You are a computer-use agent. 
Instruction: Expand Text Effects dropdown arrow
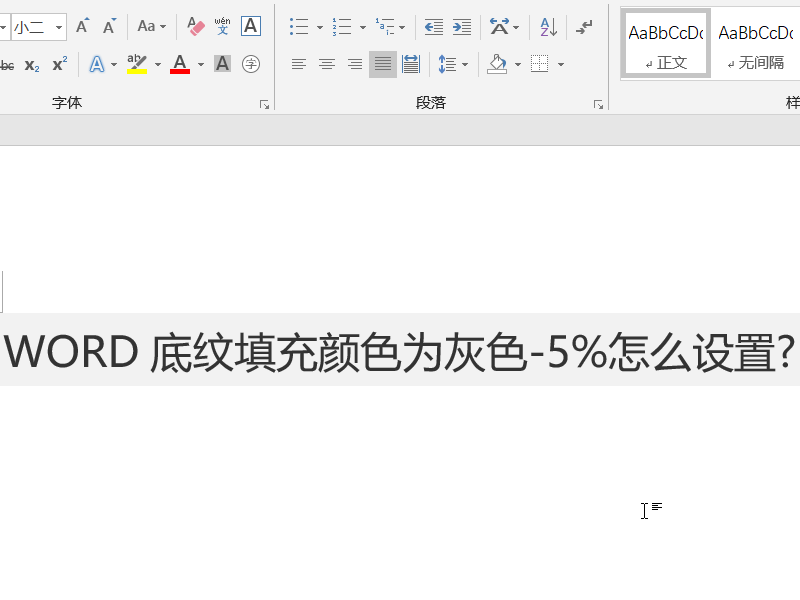click(114, 65)
